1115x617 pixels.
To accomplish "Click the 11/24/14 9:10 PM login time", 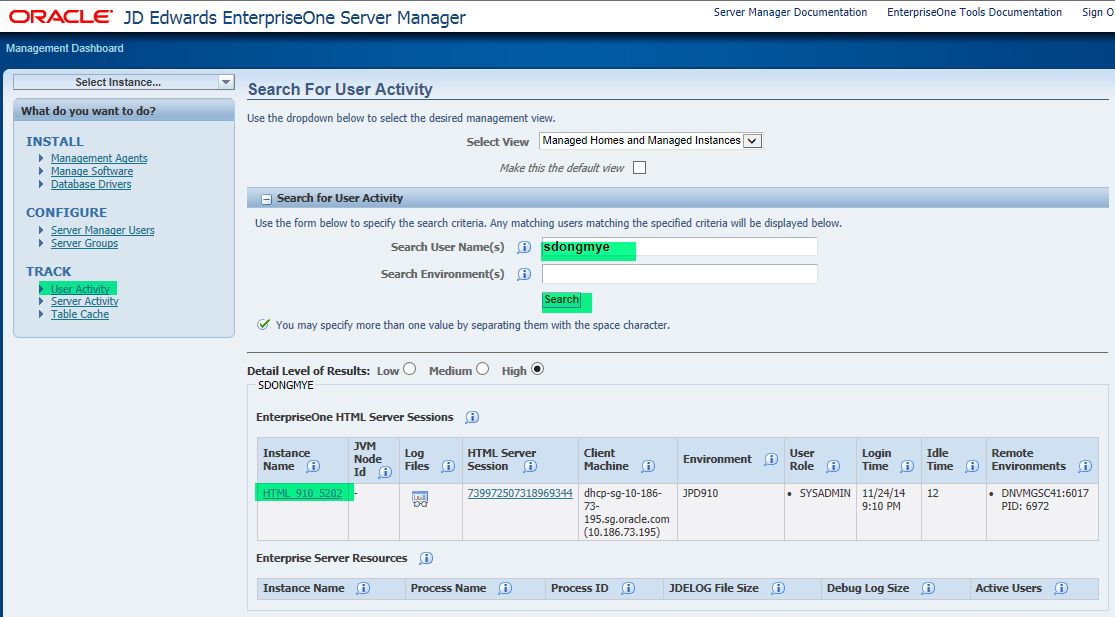I will coord(884,500).
